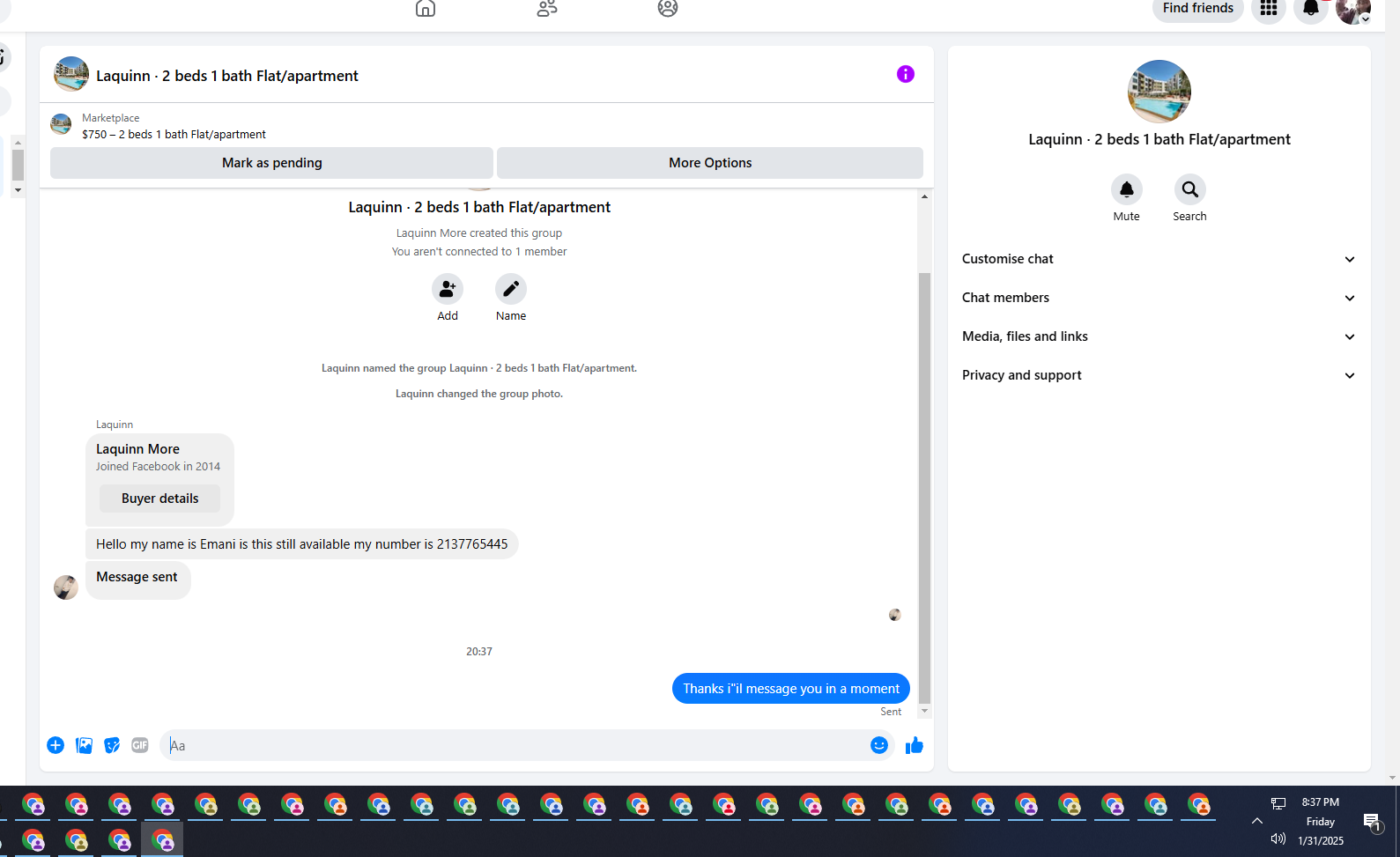Click the chat header apartment avatar

pos(71,74)
